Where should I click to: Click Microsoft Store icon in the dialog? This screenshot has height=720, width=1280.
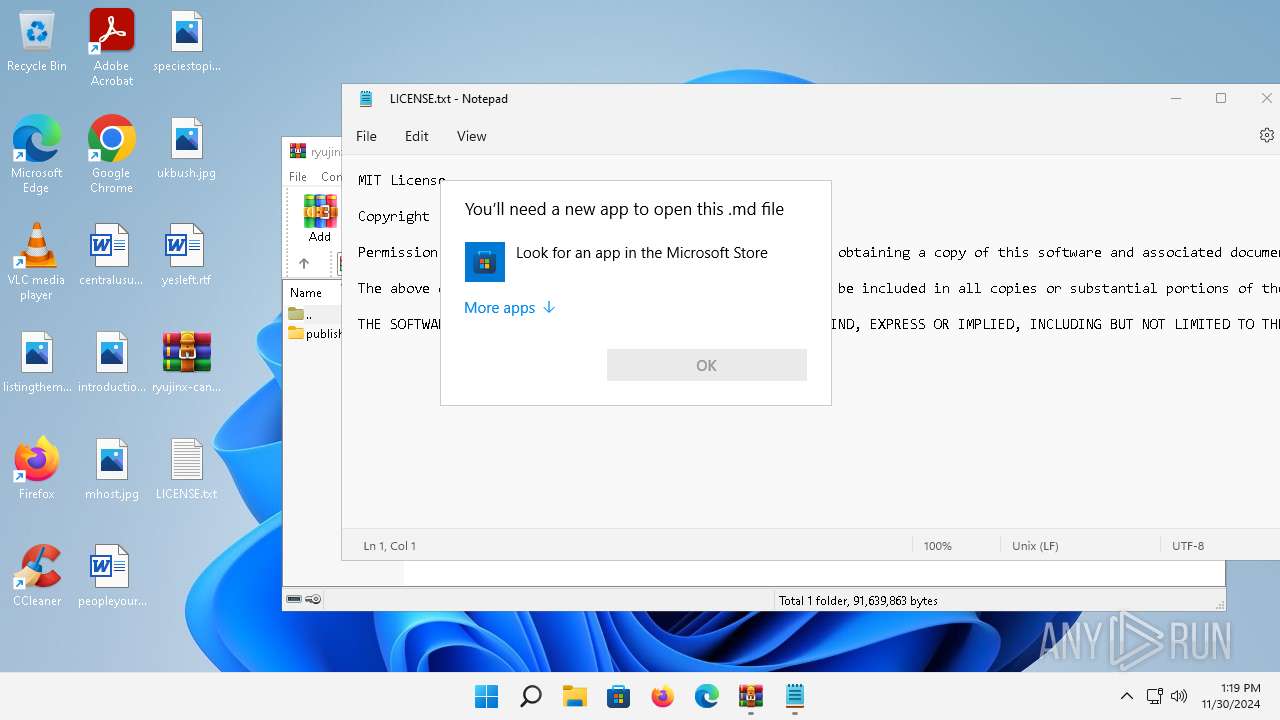[485, 262]
